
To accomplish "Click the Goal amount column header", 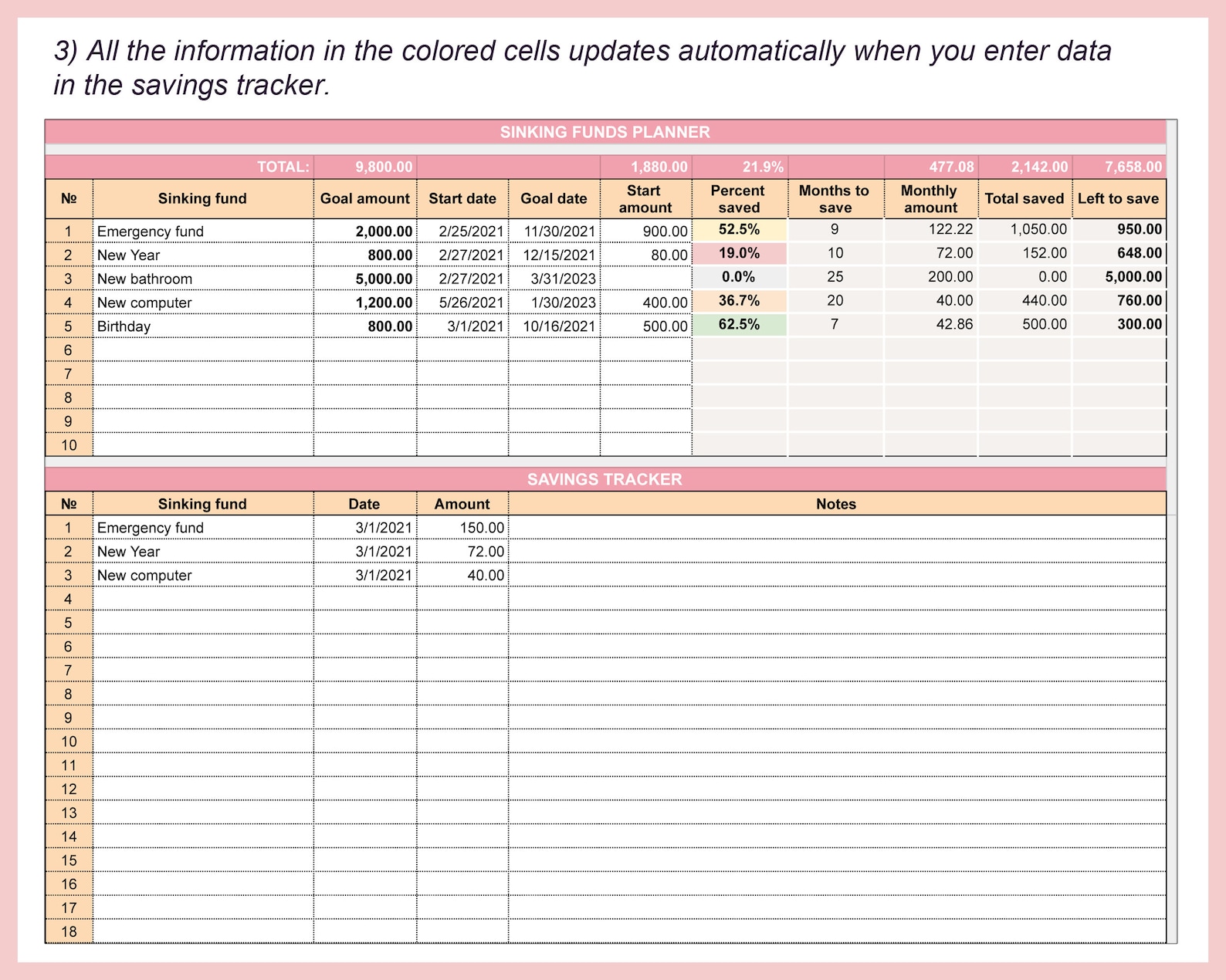I will click(365, 198).
